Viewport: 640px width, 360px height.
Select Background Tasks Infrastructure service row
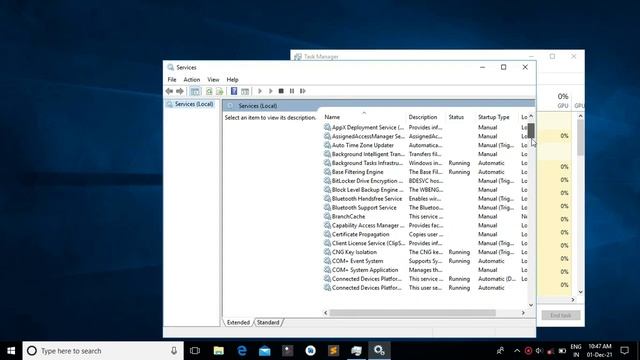(425, 163)
